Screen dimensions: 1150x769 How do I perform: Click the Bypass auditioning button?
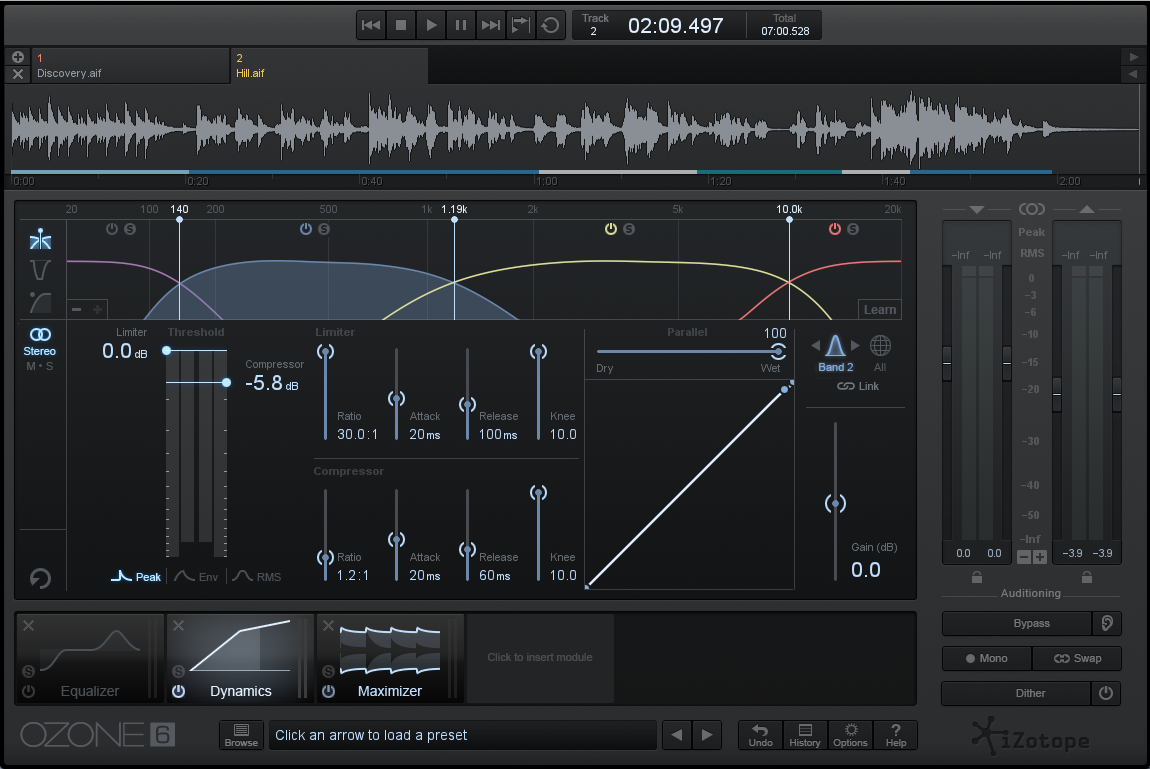coord(1017,623)
